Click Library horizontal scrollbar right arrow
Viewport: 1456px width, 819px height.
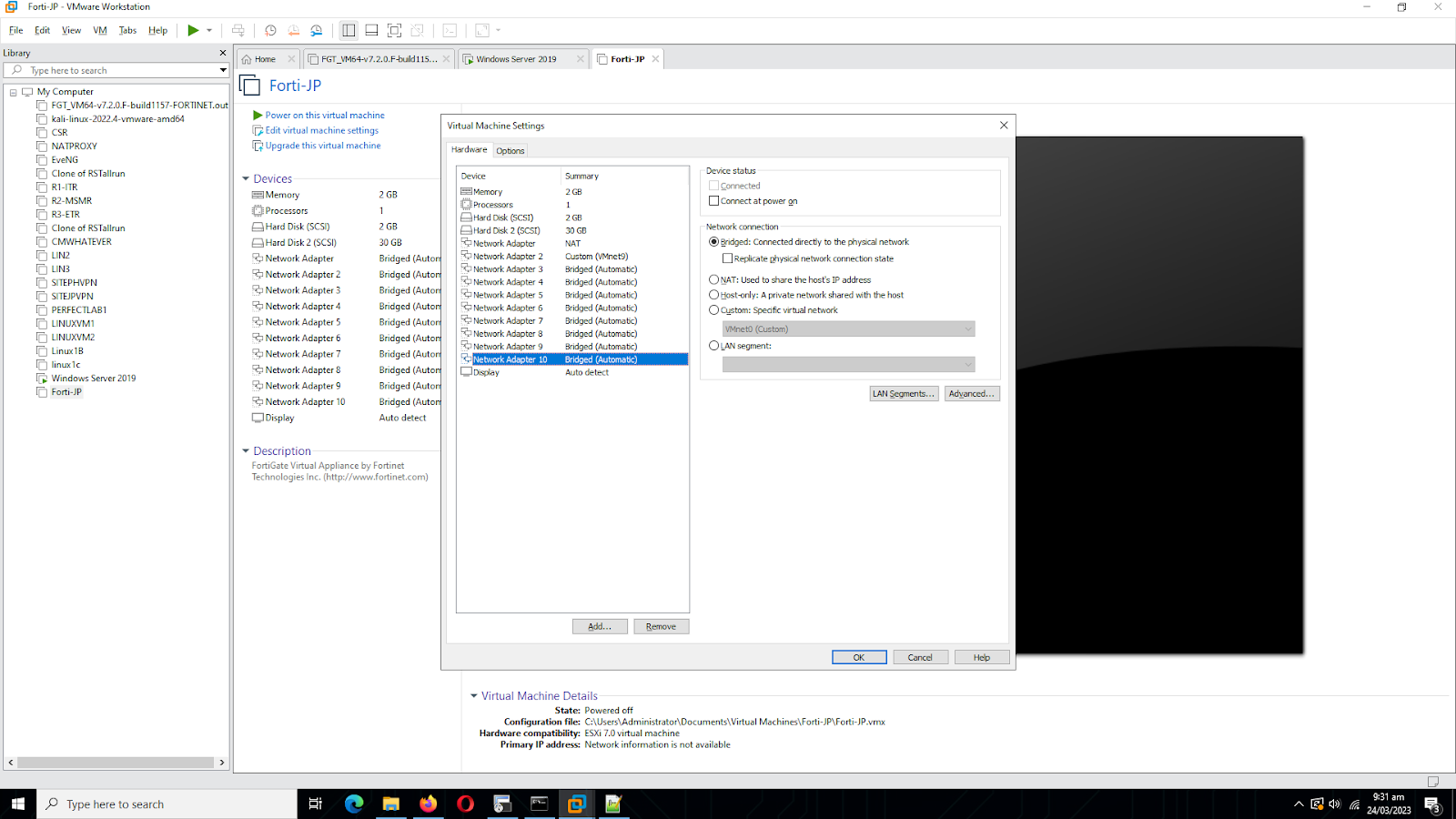coord(222,763)
